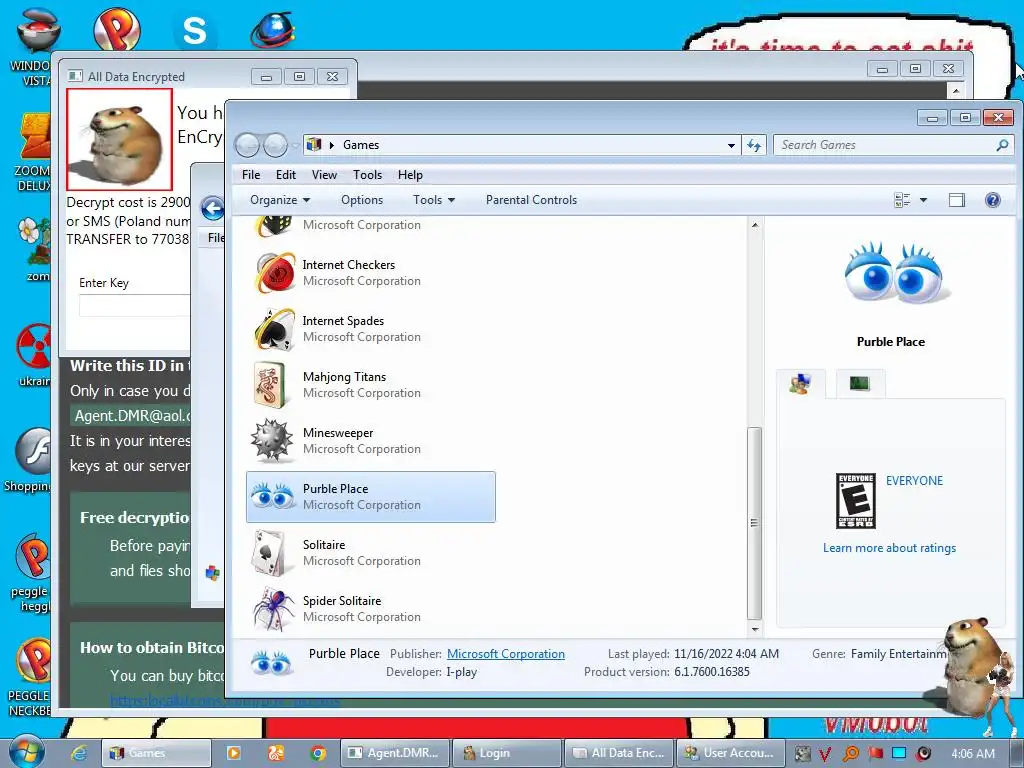Select the Internet Checkers game icon
This screenshot has width=1024, height=768.
coord(275,273)
